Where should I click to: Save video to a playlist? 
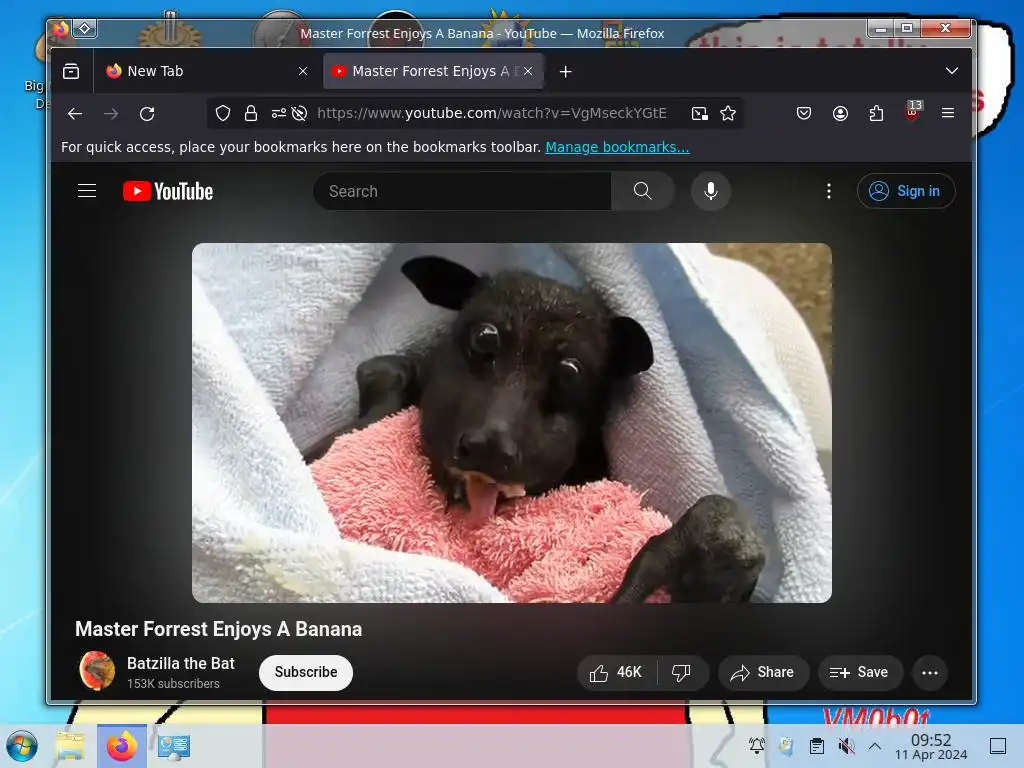(860, 673)
